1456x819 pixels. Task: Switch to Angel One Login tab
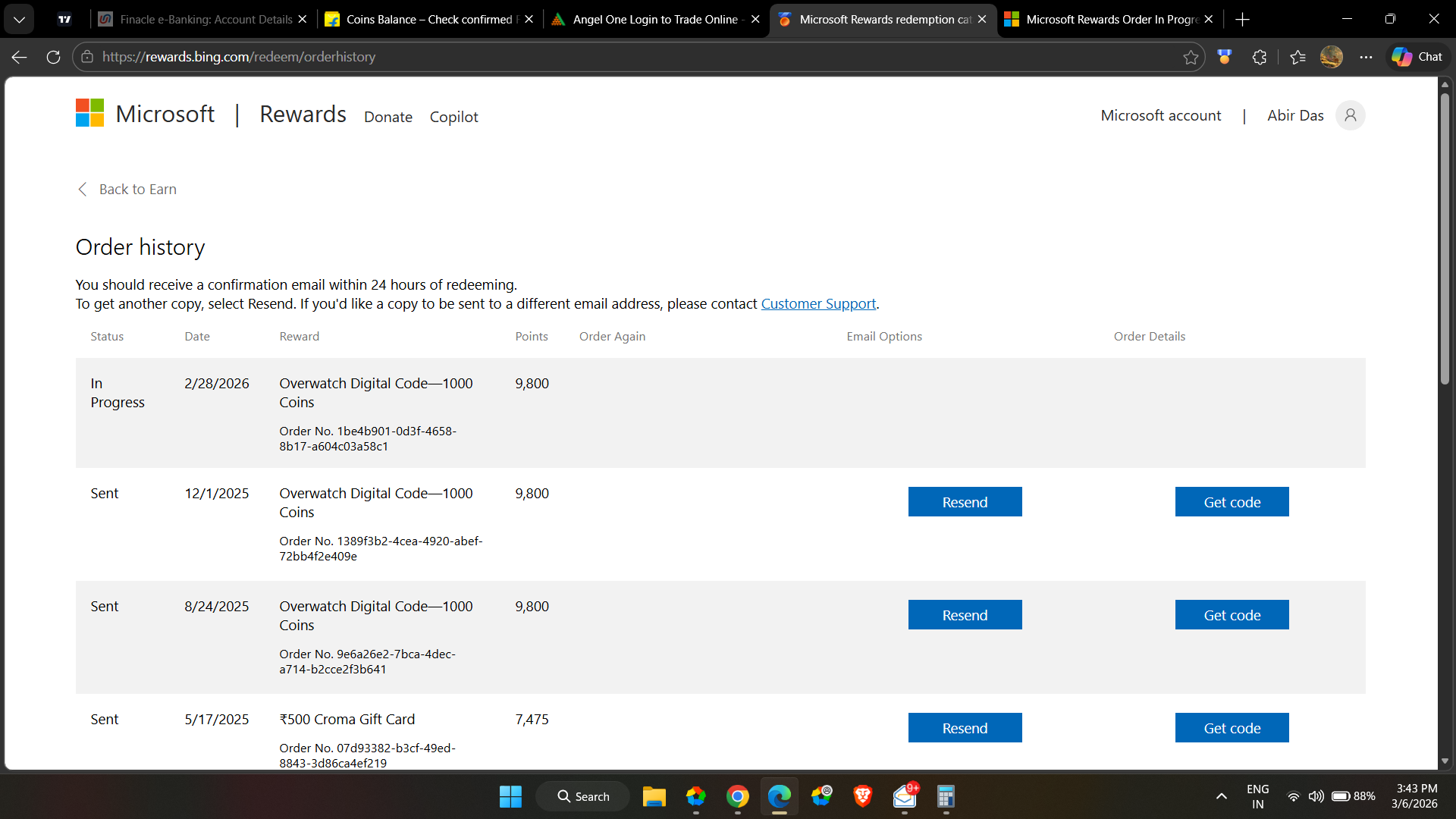(655, 19)
